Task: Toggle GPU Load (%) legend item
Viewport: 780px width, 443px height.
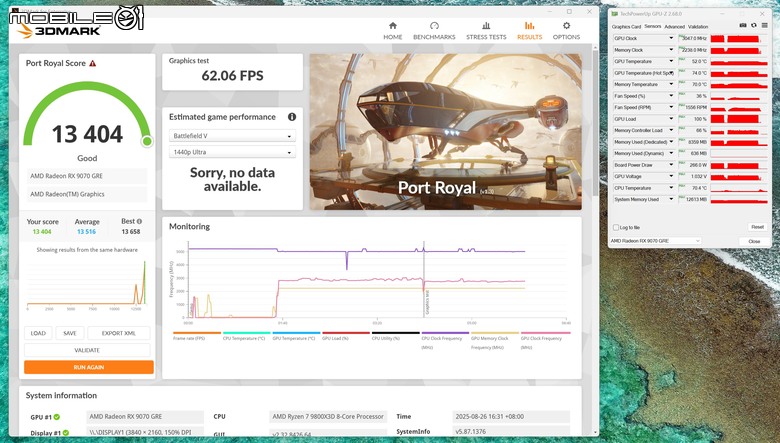Action: 346,337
